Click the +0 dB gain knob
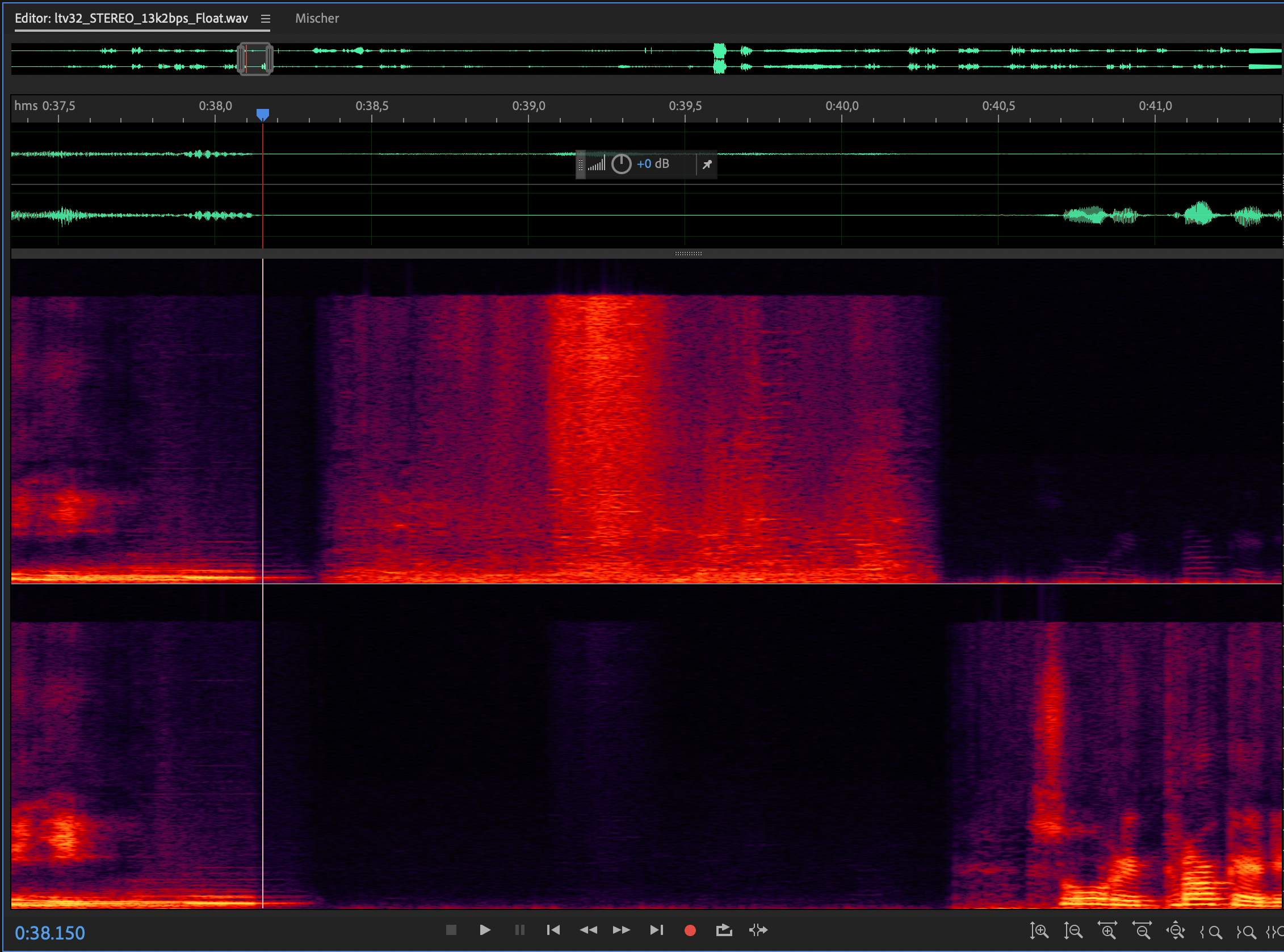The width and height of the screenshot is (1284, 952). point(621,164)
